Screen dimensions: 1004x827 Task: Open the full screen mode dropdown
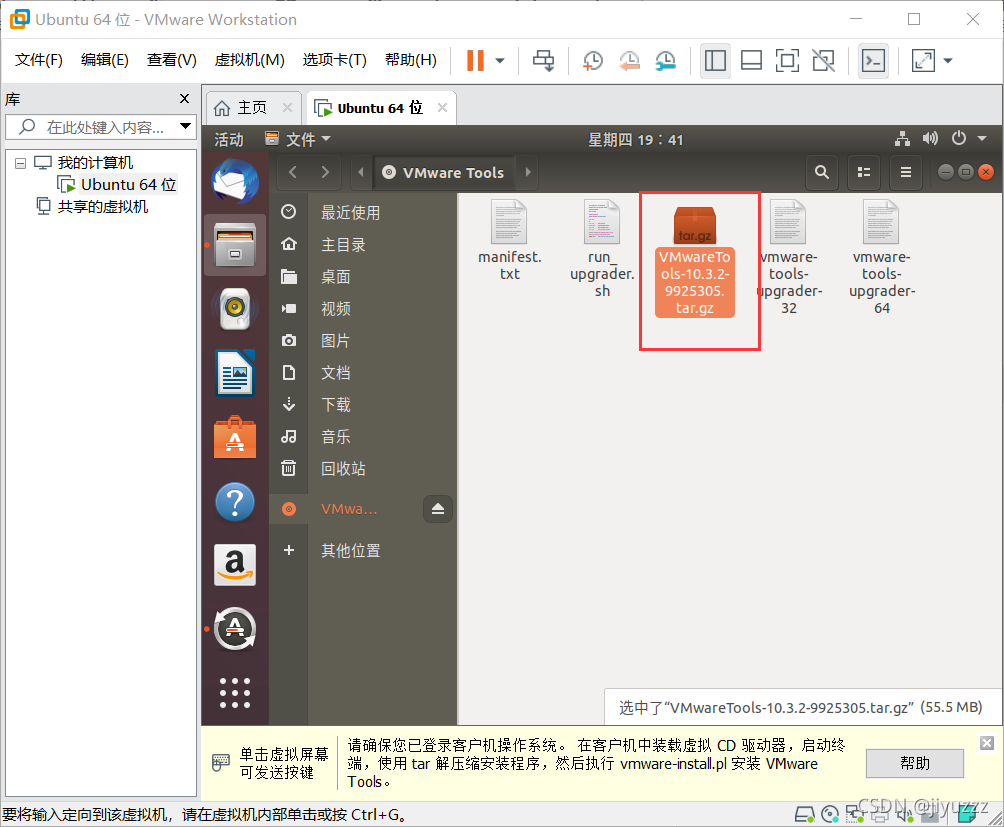pyautogui.click(x=946, y=61)
